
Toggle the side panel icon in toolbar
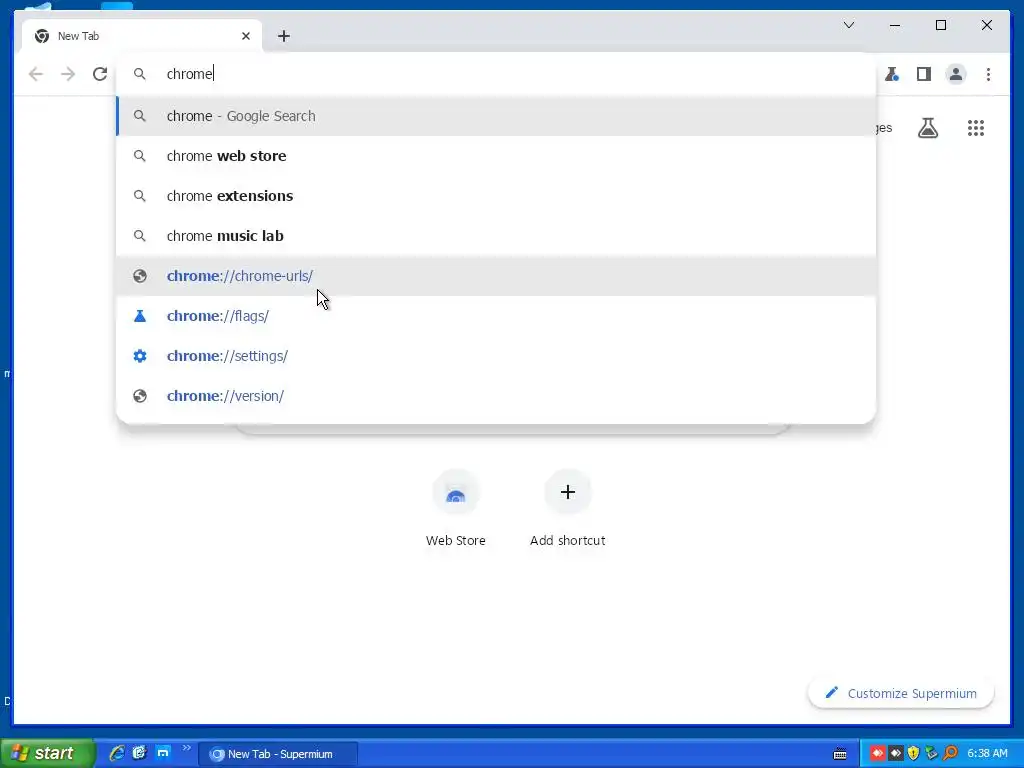click(x=923, y=74)
